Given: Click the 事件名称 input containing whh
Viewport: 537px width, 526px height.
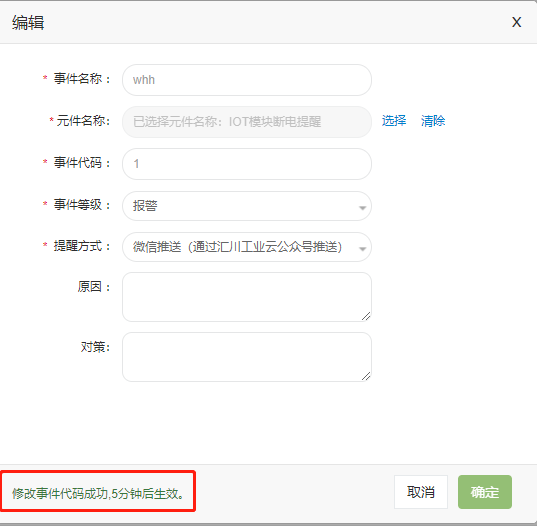Looking at the screenshot, I should 247,80.
